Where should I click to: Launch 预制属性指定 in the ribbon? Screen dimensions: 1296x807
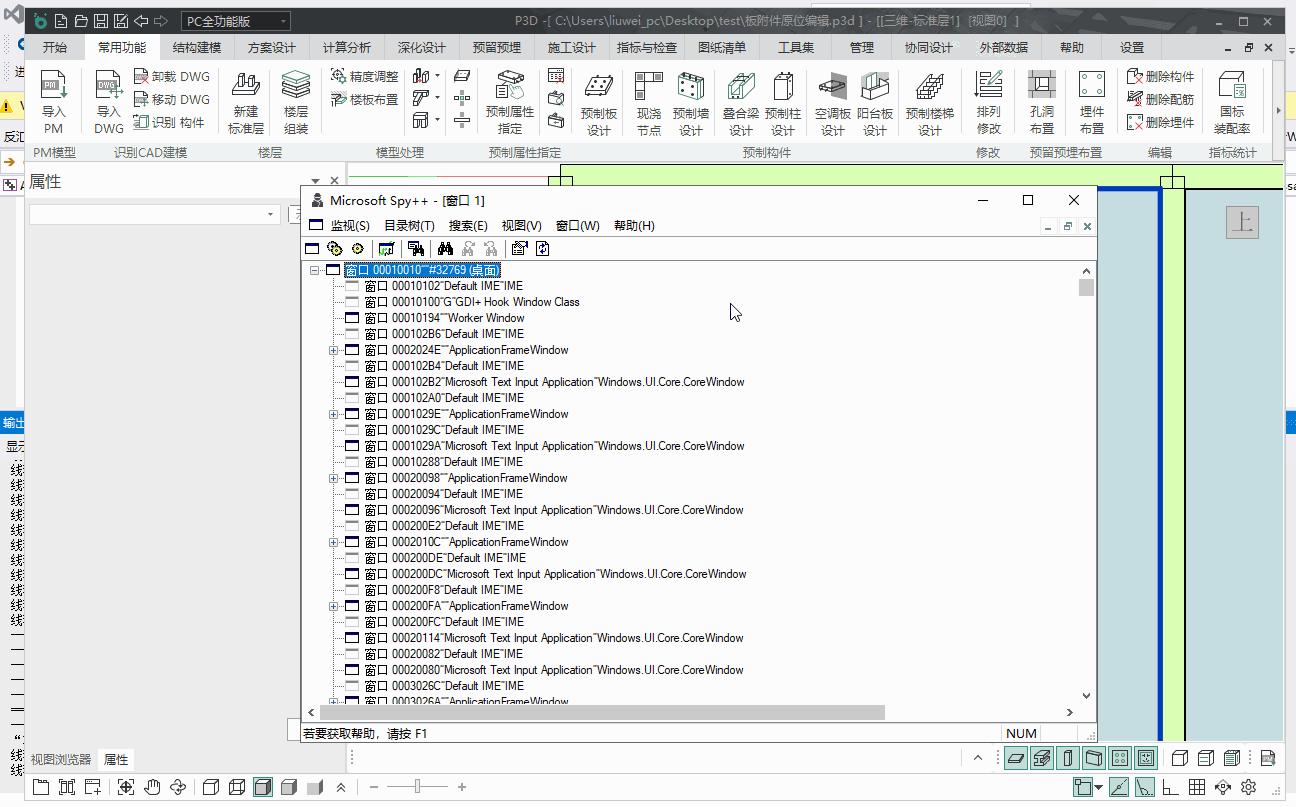[x=510, y=102]
